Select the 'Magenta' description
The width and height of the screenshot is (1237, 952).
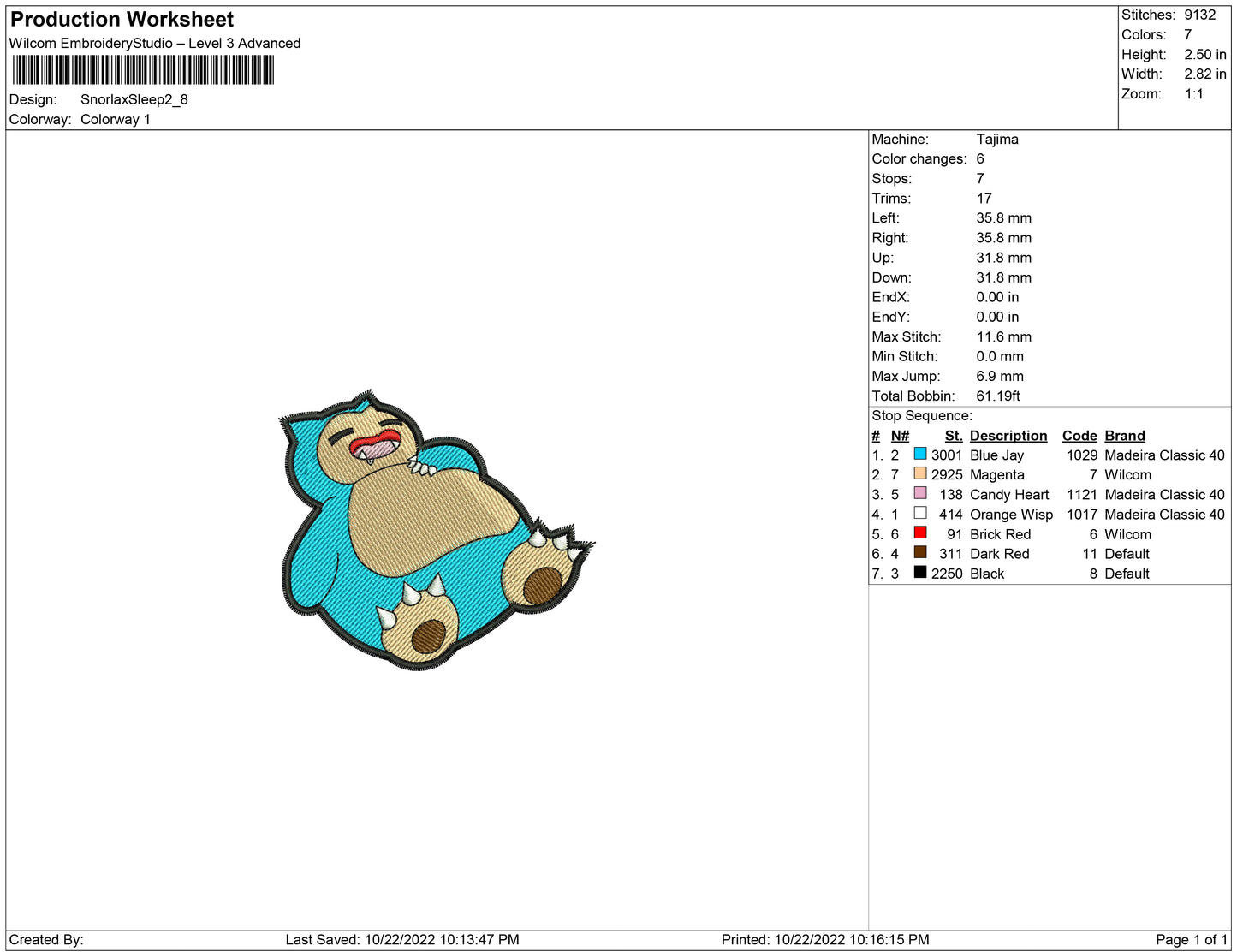997,475
